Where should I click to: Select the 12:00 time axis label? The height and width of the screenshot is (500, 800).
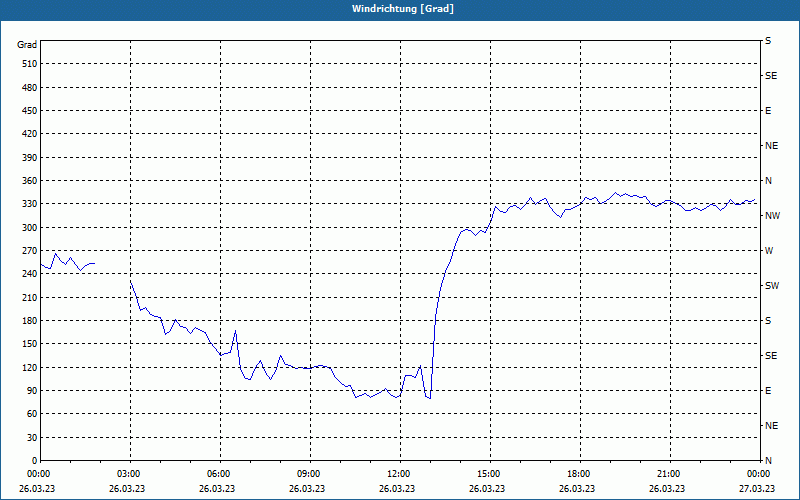tap(398, 474)
